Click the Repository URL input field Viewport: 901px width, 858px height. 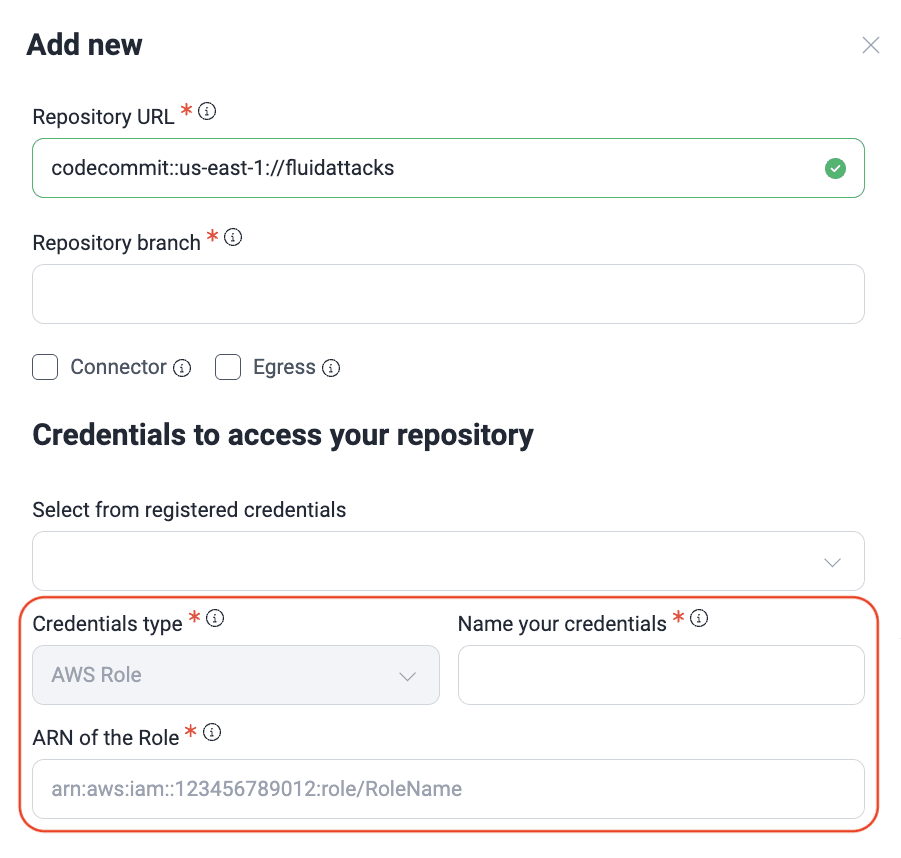click(x=420, y=168)
